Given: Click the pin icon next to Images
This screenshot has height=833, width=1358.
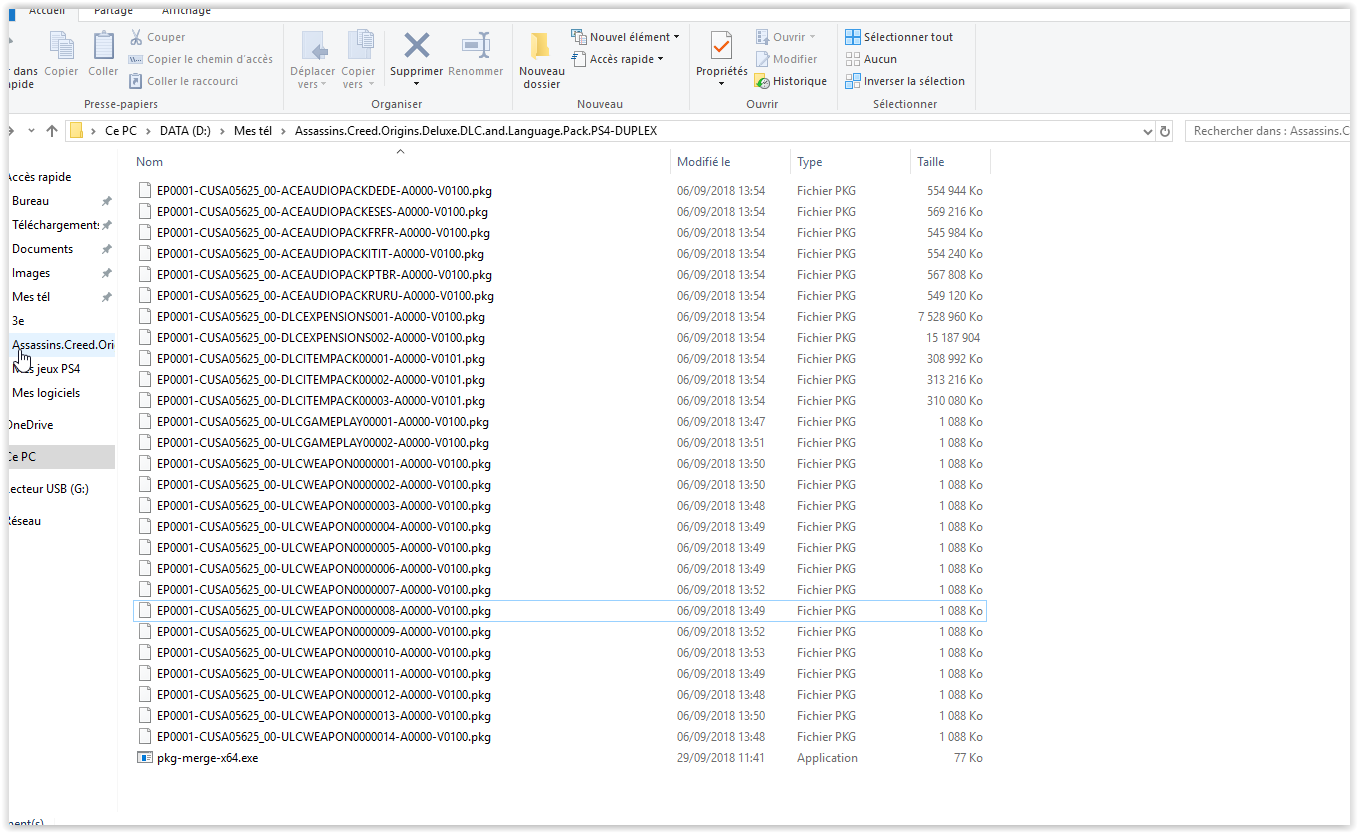Looking at the screenshot, I should click(107, 273).
